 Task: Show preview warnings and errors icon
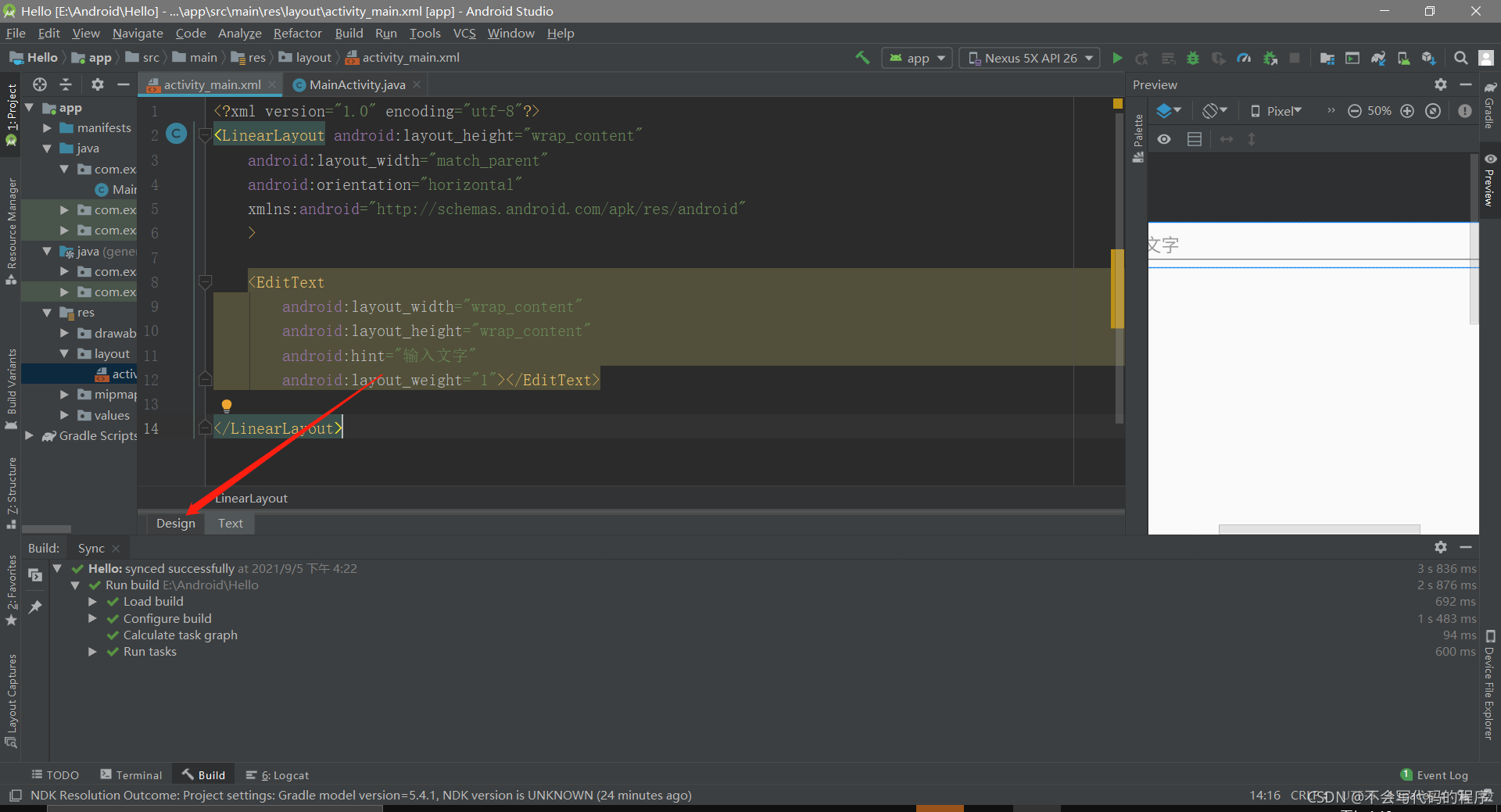(1465, 111)
